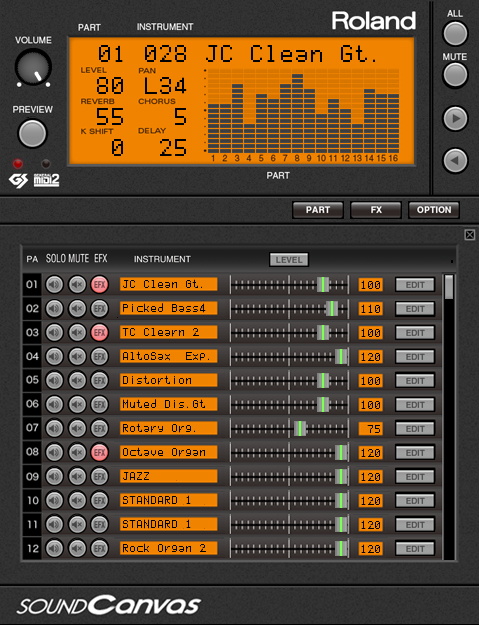Image resolution: width=479 pixels, height=625 pixels.
Task: Click the round MUTE button under ALL
Action: pyautogui.click(x=455, y=75)
